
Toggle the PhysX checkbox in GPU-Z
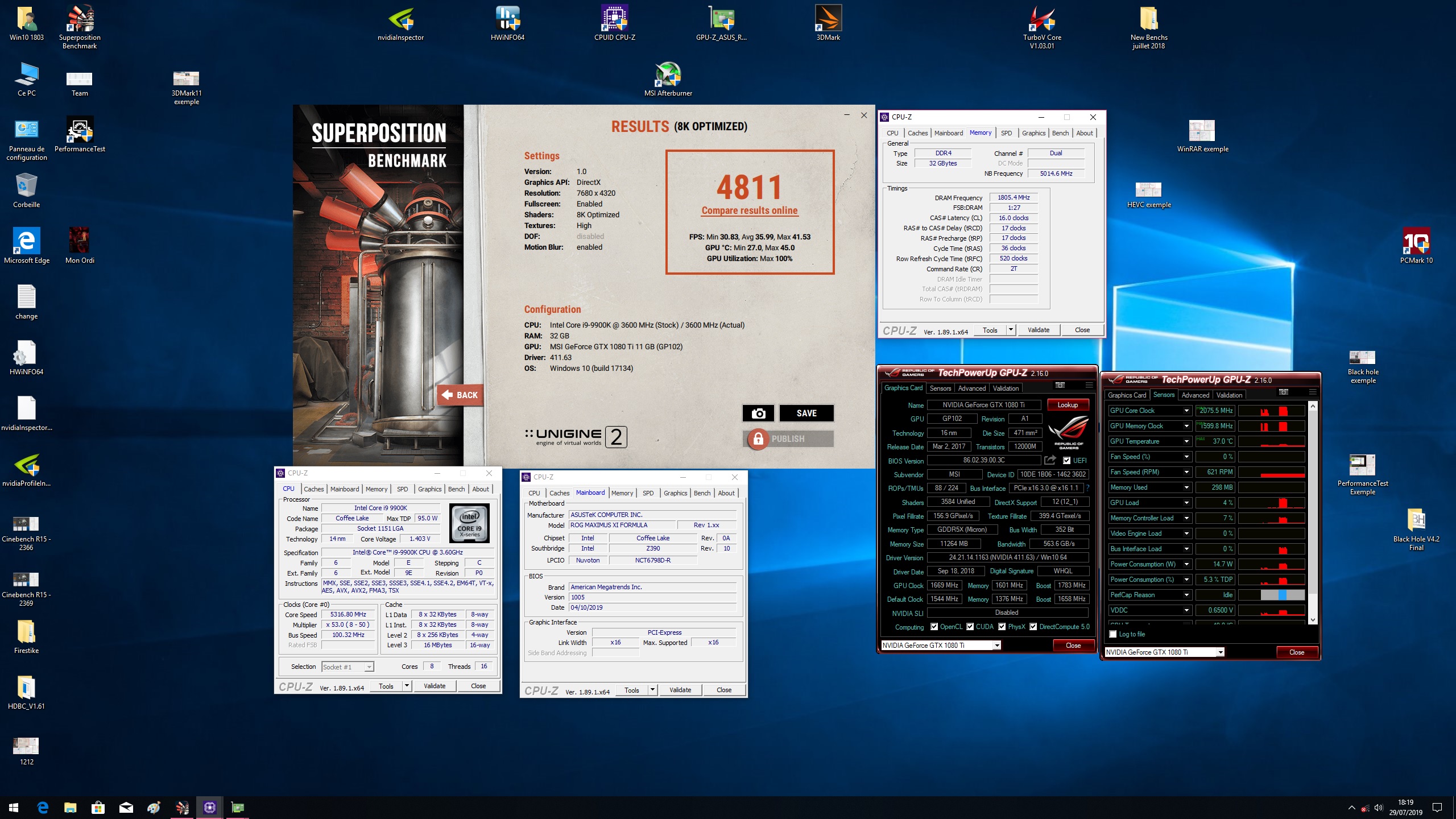(x=1002, y=627)
